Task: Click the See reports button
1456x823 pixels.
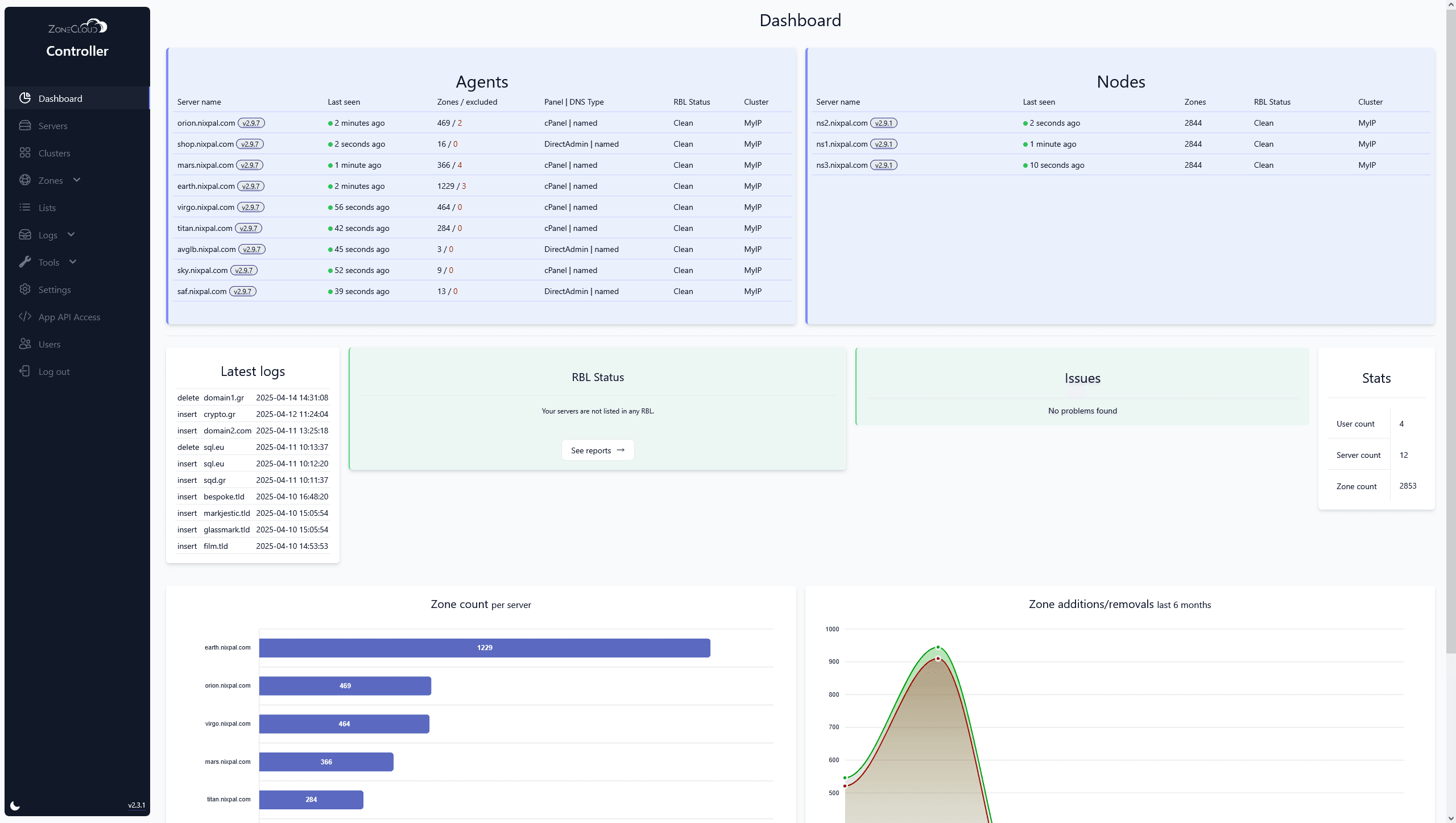Action: pos(597,450)
